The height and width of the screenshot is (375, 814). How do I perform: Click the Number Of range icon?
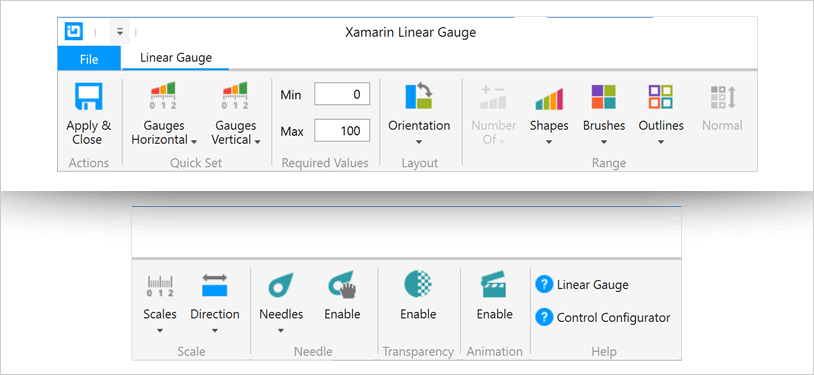tap(493, 97)
